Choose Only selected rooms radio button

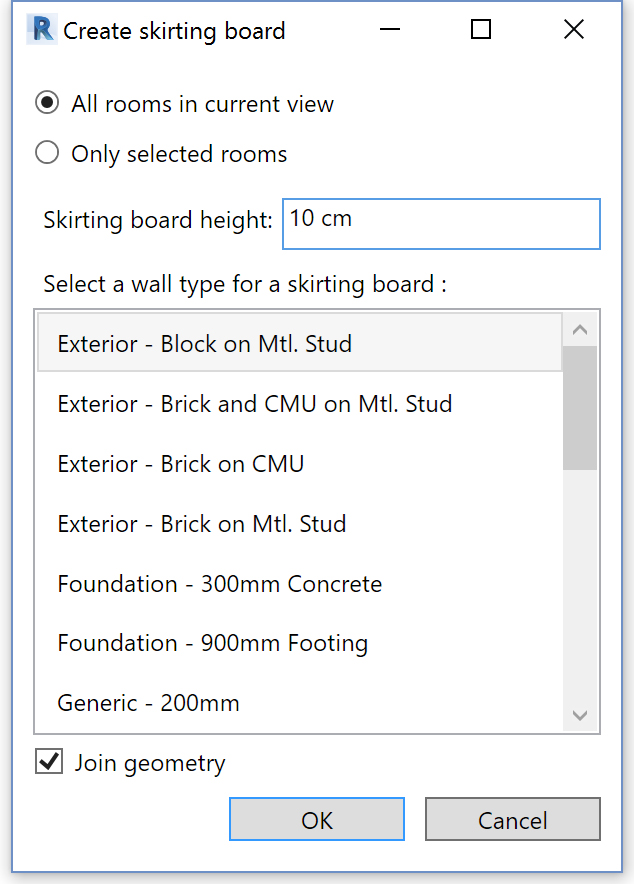(47, 153)
